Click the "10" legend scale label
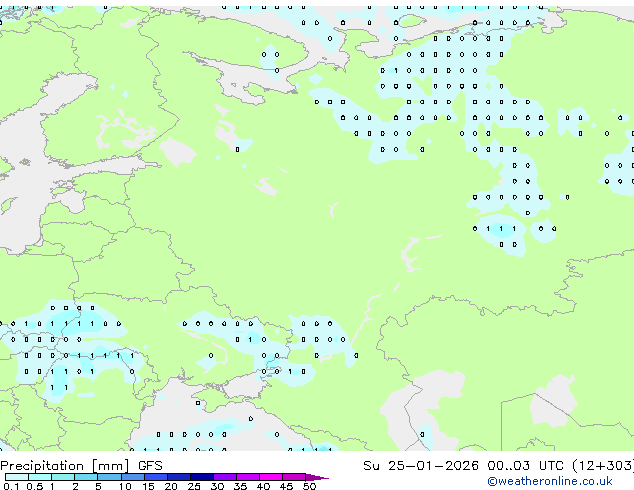This screenshot has width=634, height=490. [x=125, y=486]
